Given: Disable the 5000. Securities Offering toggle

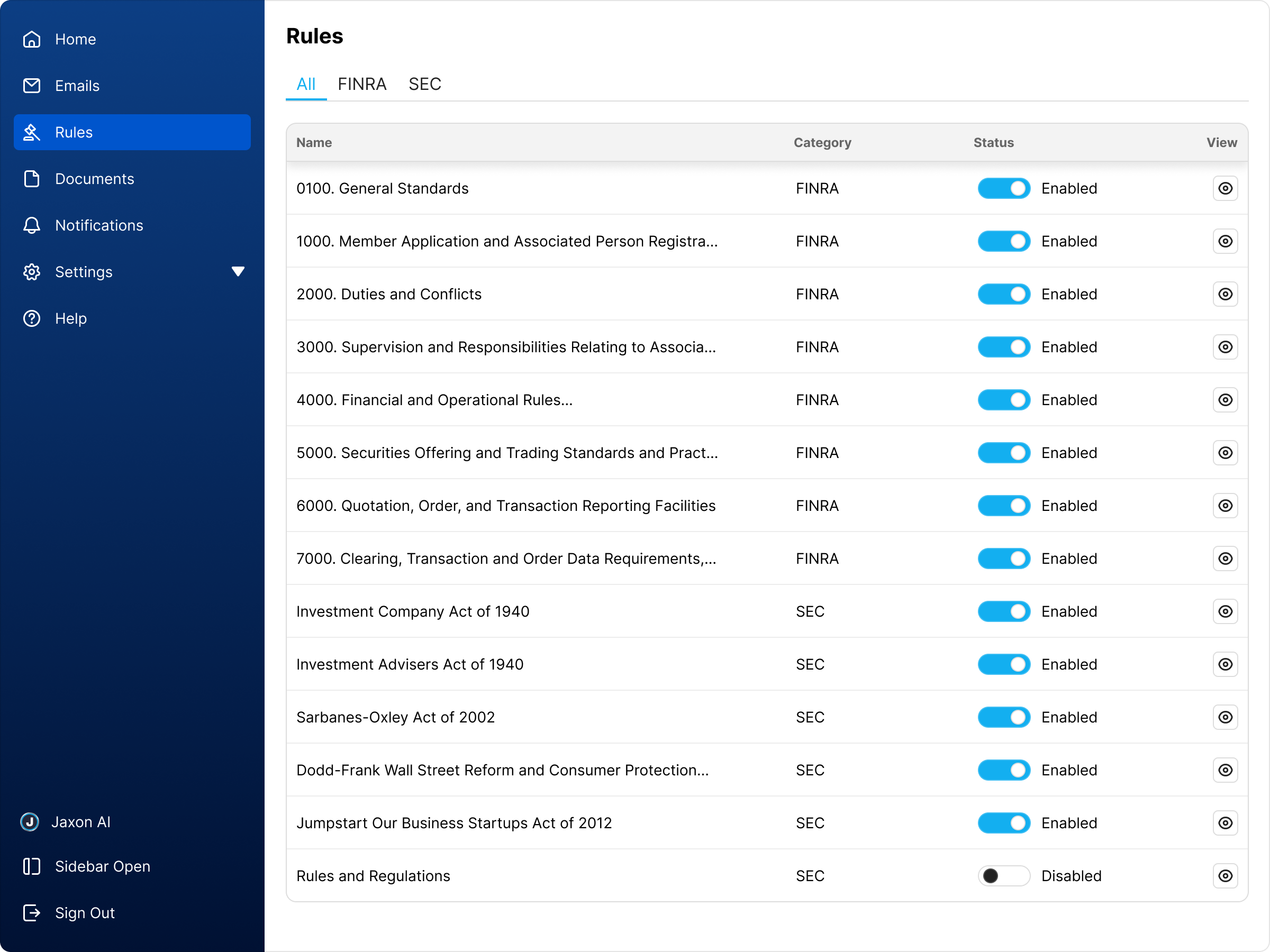Looking at the screenshot, I should pyautogui.click(x=1004, y=452).
